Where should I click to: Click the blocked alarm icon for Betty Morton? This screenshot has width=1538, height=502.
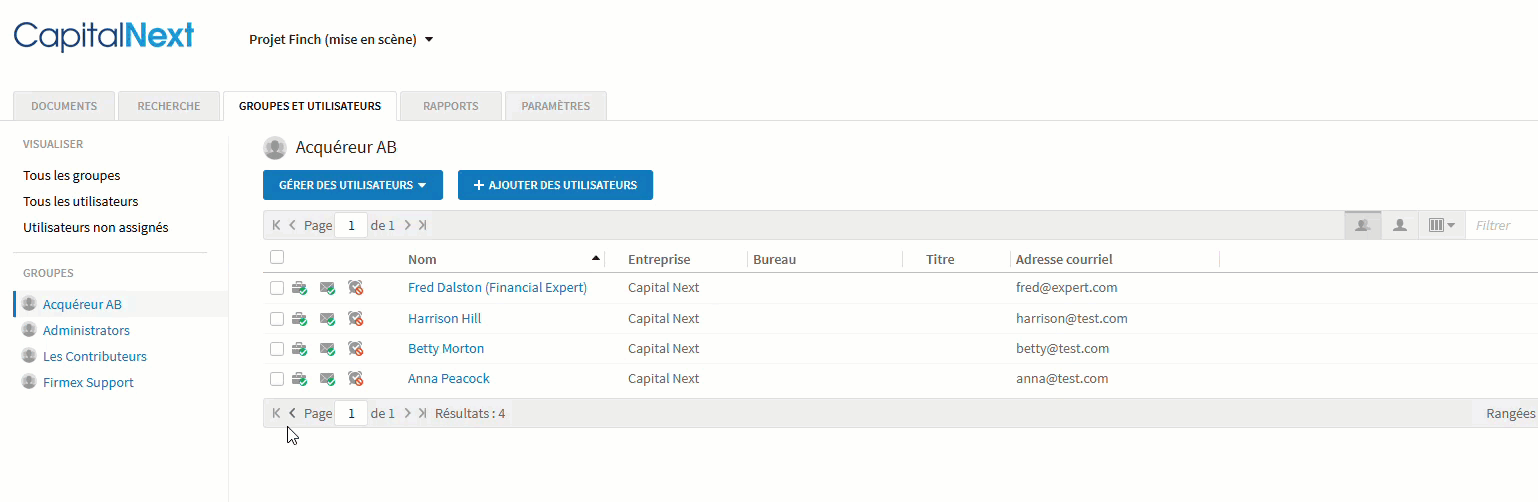pos(355,349)
